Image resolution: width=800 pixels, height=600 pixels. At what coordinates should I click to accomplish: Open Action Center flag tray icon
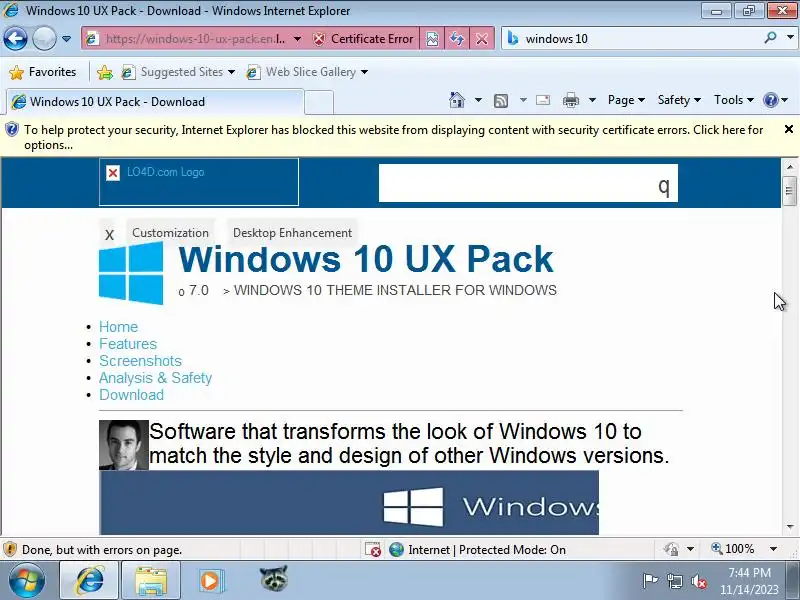[649, 580]
